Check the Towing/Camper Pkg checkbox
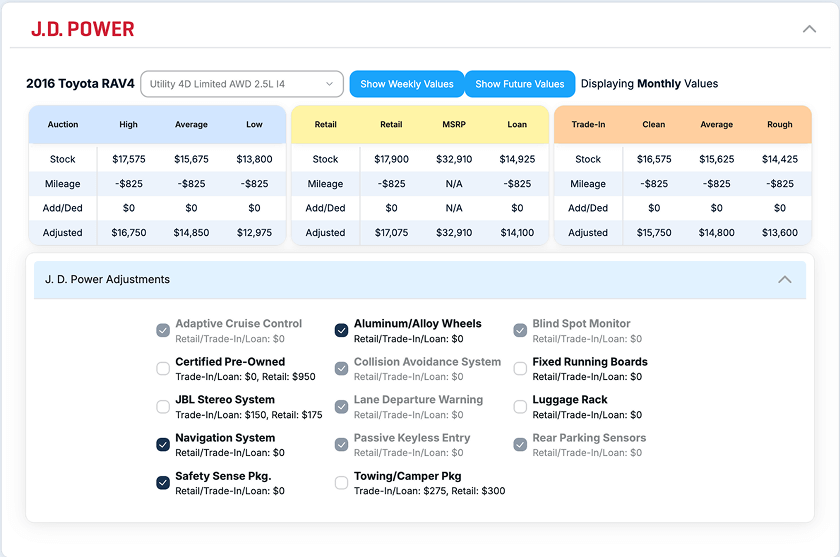Screen dimensions: 840x557 tap(341, 483)
